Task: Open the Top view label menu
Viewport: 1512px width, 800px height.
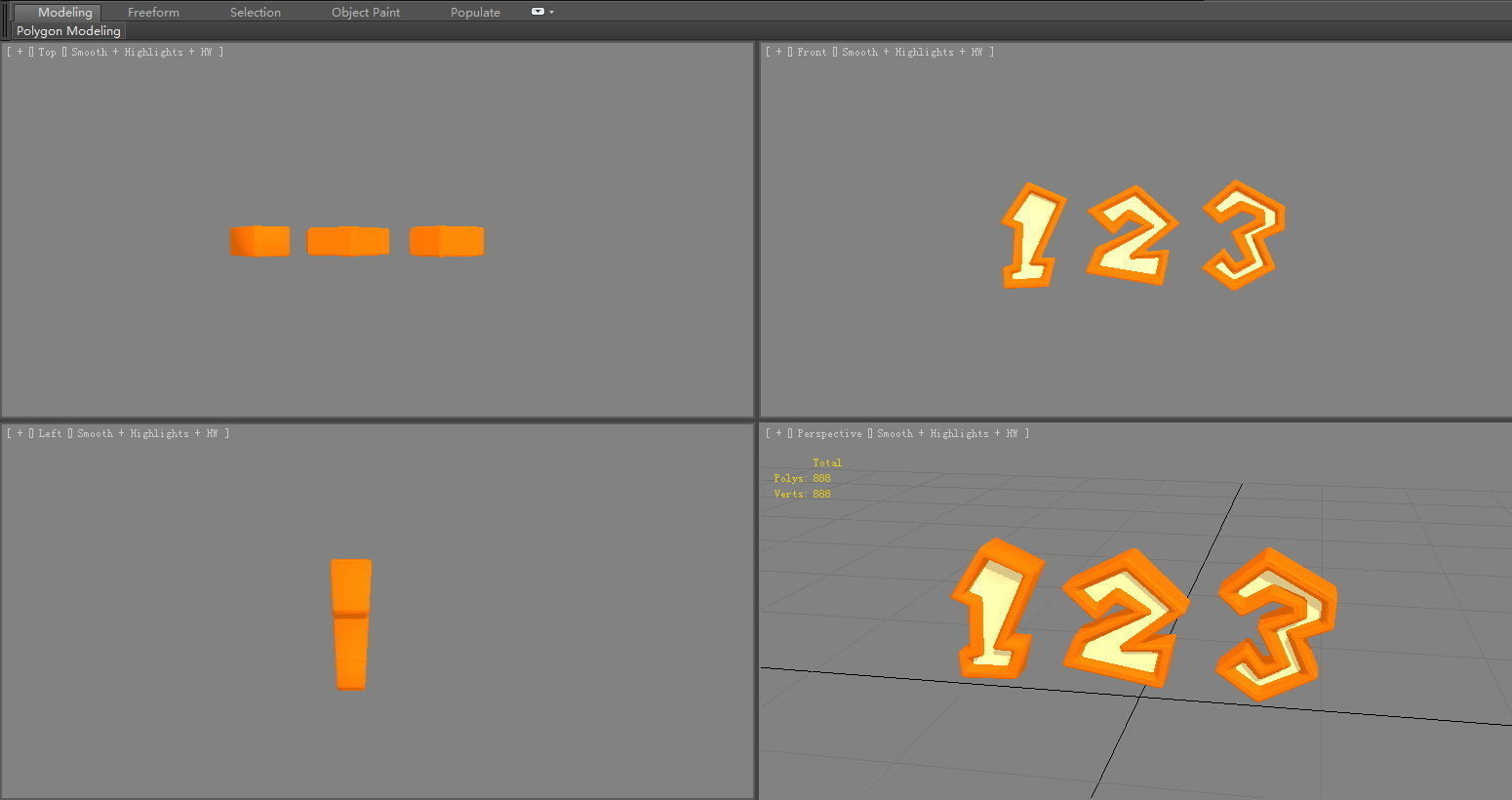Action: tap(47, 52)
